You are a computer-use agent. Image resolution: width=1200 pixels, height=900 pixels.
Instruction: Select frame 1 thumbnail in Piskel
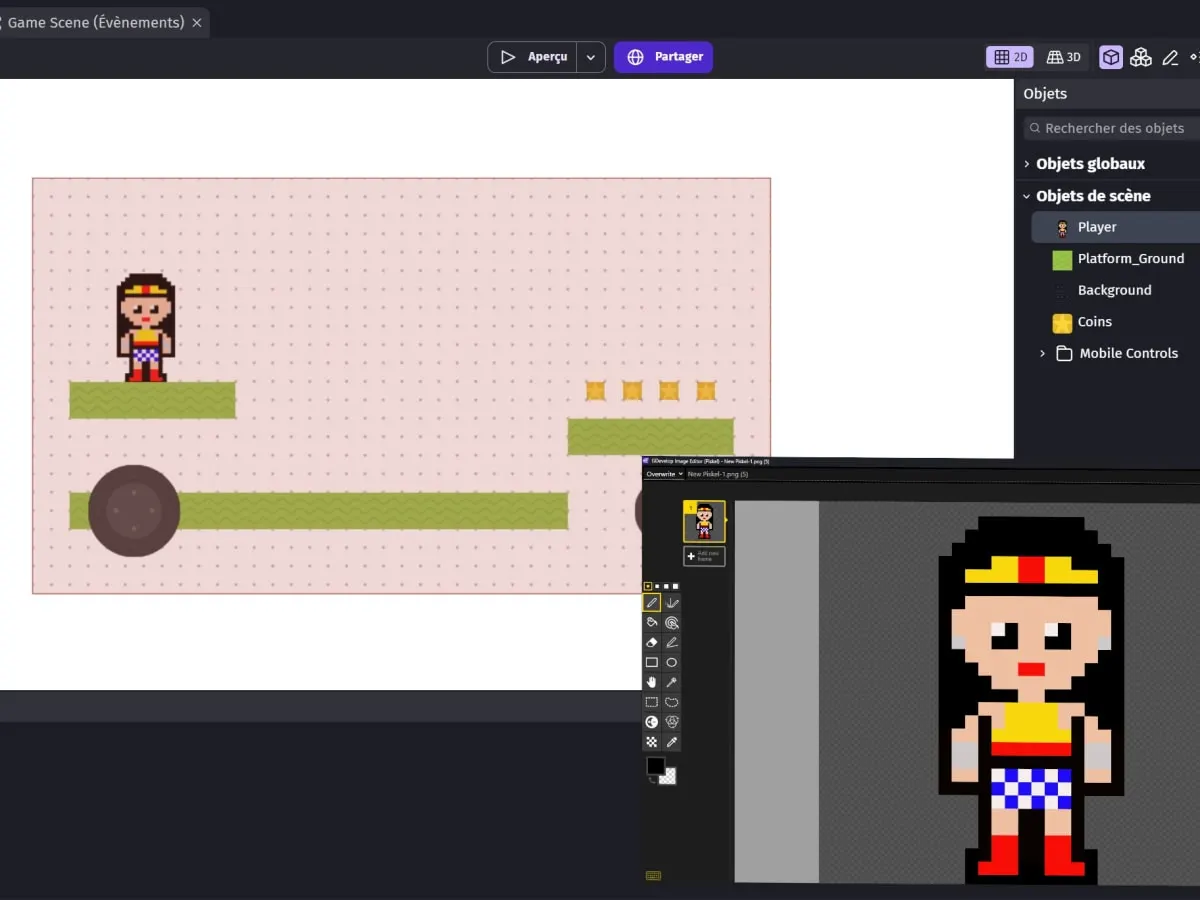point(704,521)
